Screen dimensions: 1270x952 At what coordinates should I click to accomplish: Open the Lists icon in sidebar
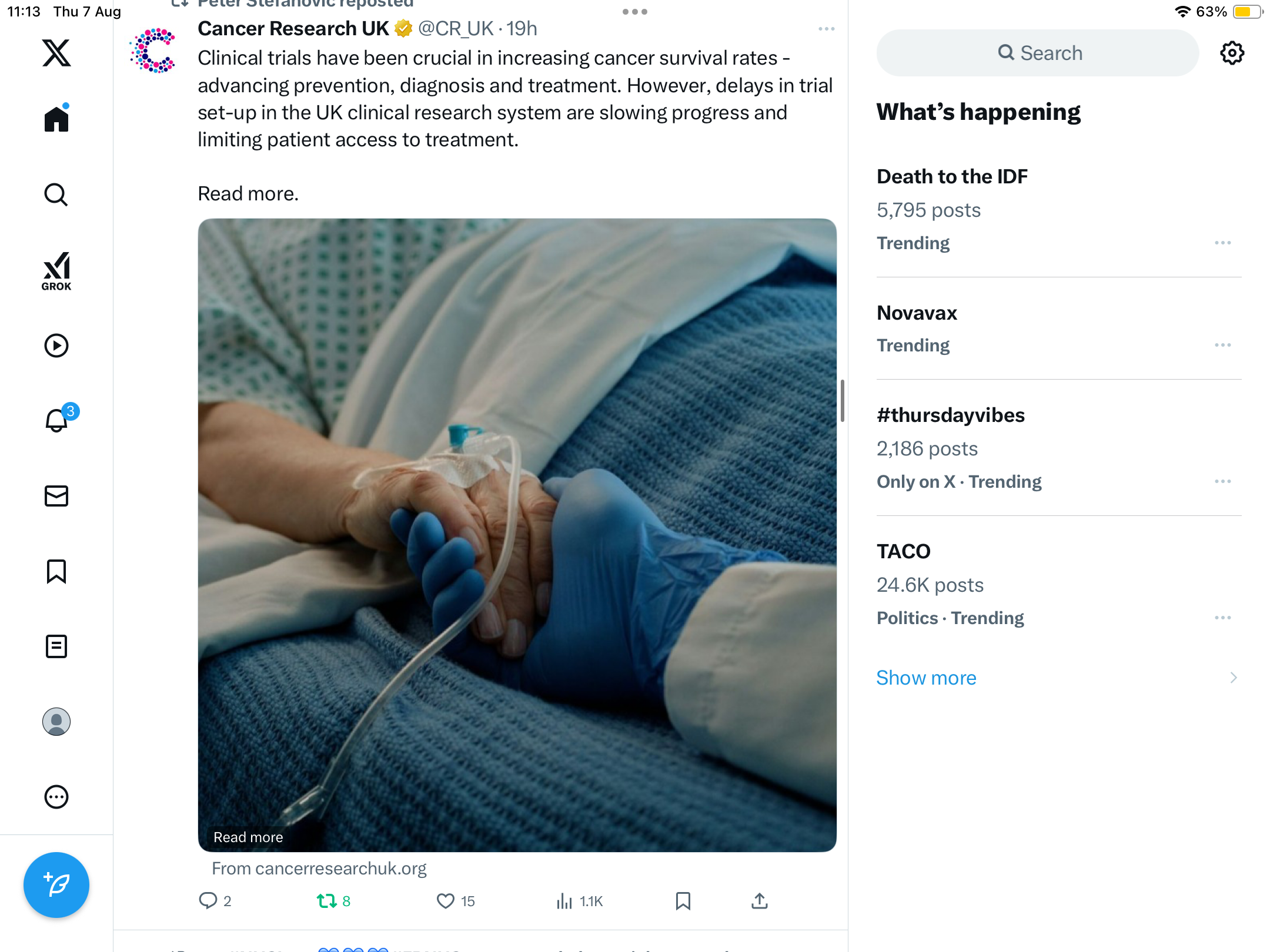[56, 646]
